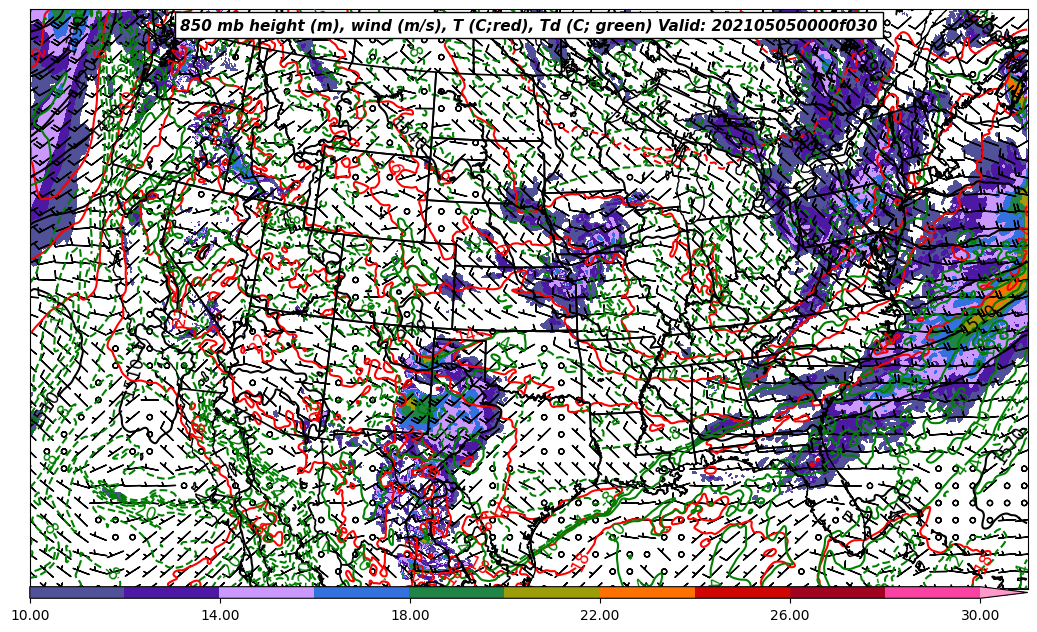
Task: Click the 30.00 colorbar tick label
Action: [x=980, y=615]
